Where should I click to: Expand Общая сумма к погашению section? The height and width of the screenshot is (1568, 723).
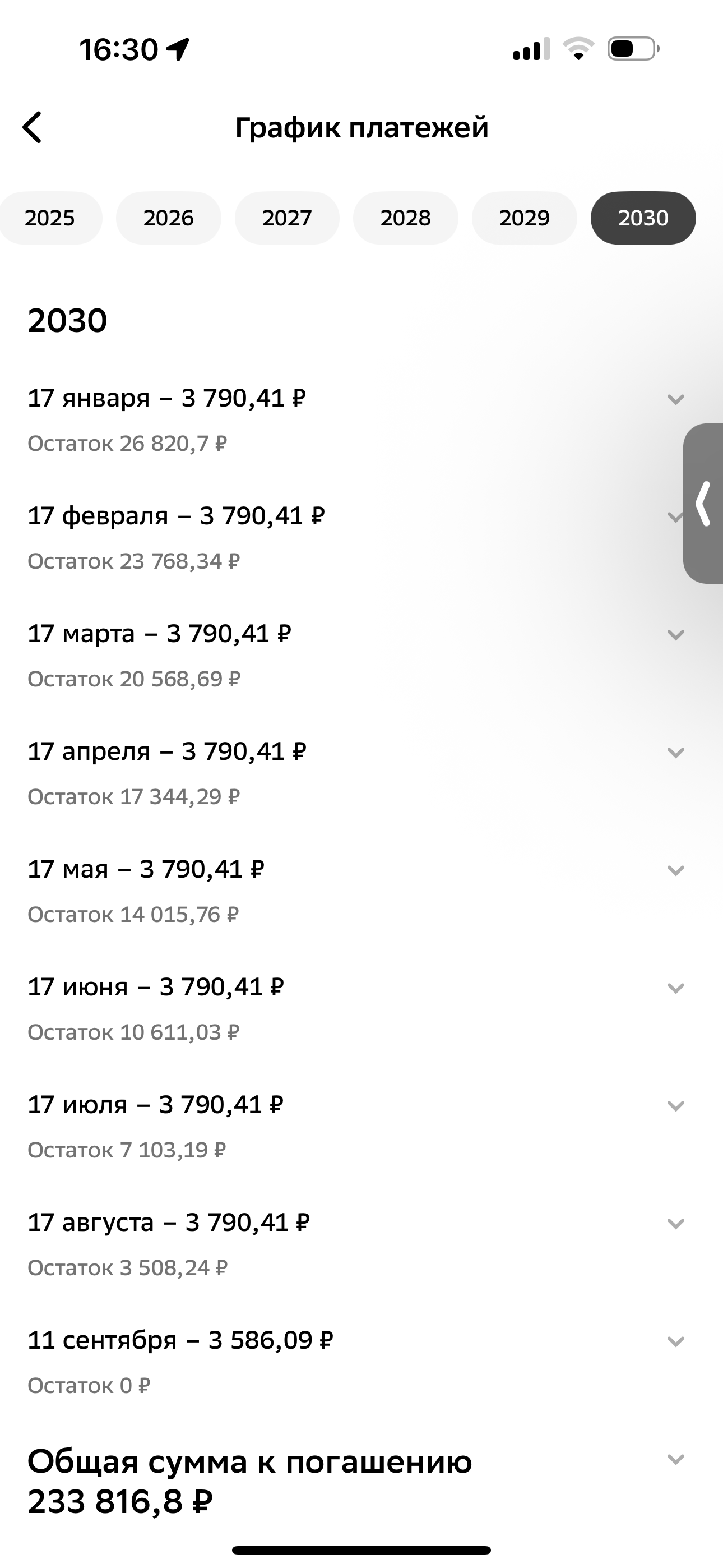[x=676, y=1459]
